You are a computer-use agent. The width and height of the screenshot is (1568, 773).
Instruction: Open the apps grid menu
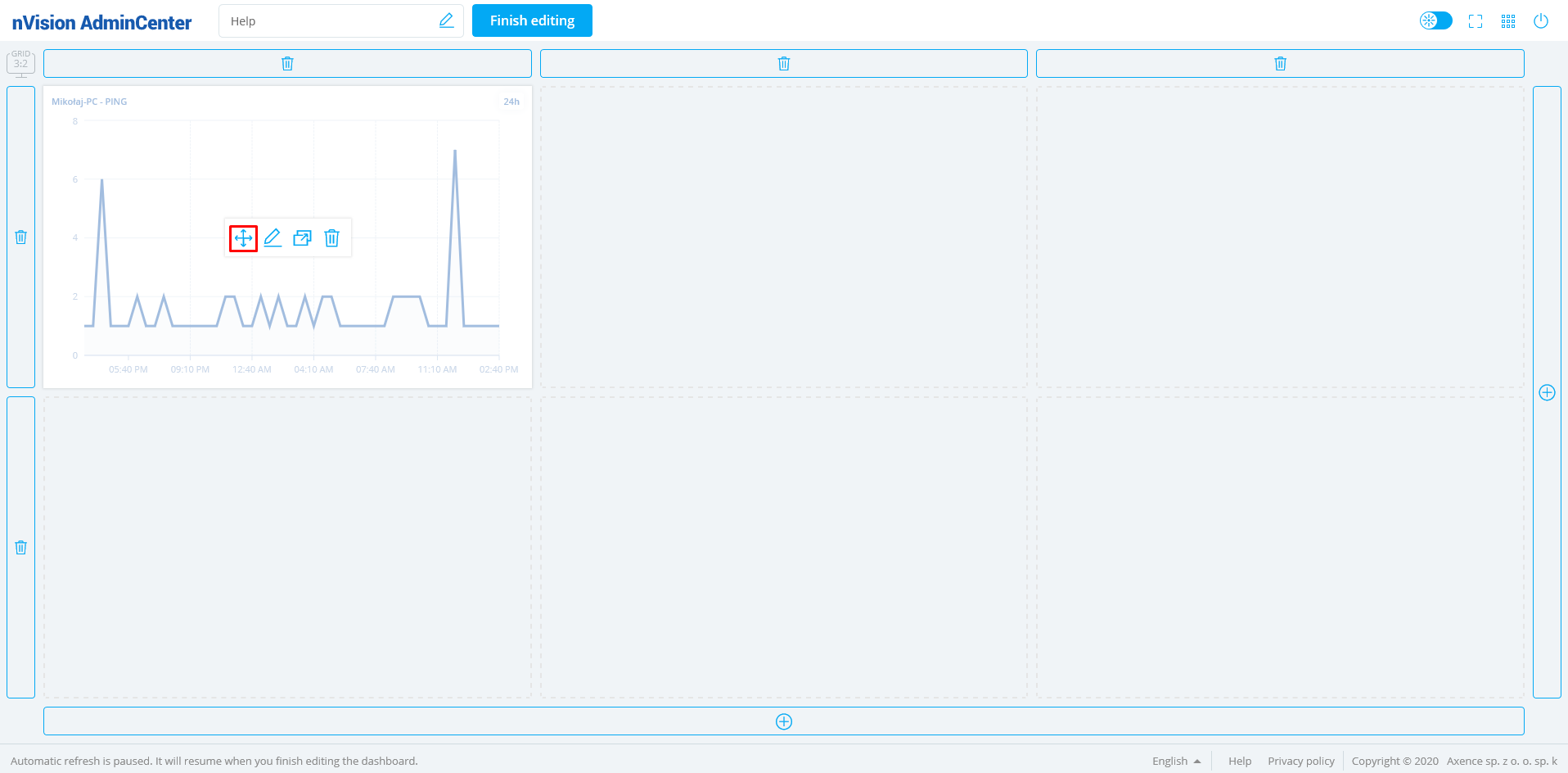click(x=1508, y=21)
